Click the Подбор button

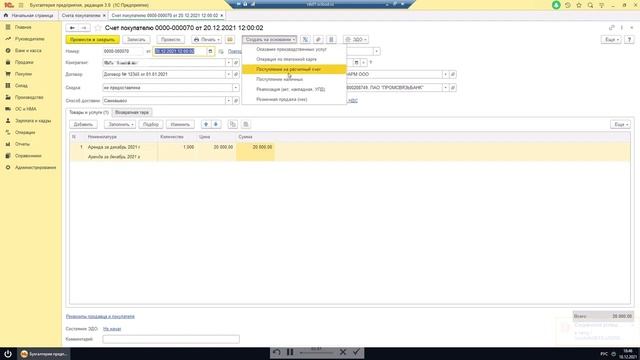151,124
